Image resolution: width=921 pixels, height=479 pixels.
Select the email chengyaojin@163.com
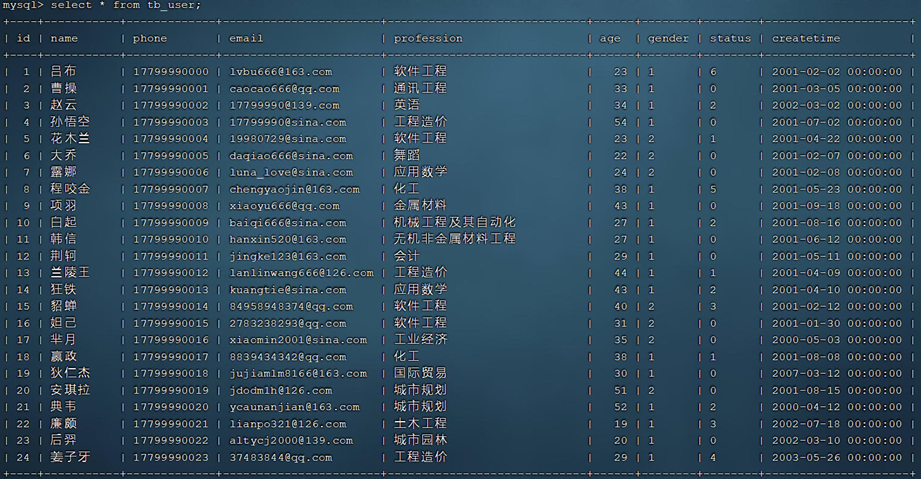[x=294, y=189]
